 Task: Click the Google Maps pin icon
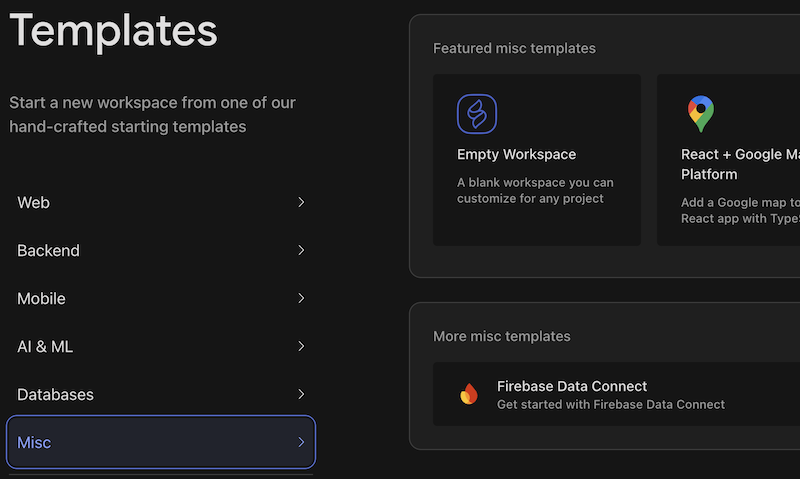click(701, 114)
